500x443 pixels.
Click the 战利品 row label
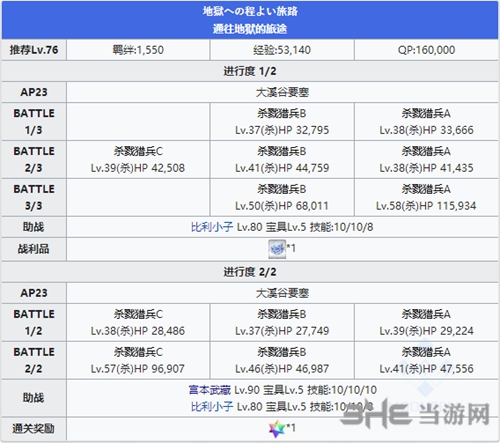[34, 249]
